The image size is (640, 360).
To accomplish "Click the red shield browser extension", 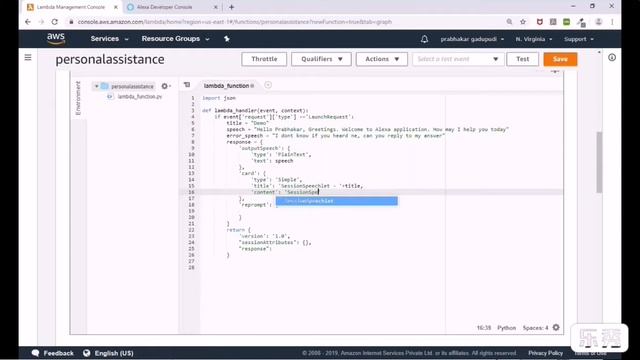I will (x=540, y=22).
